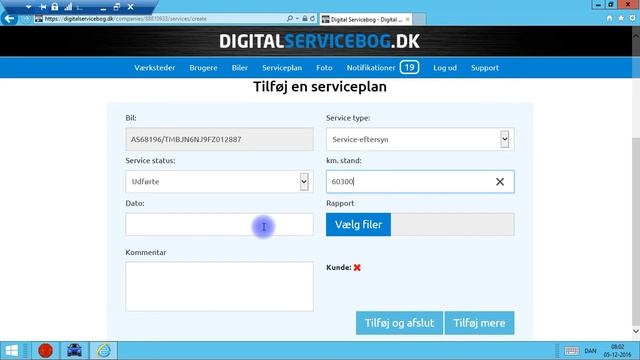
Task: Click the scrollbar up arrow
Action: point(636,36)
